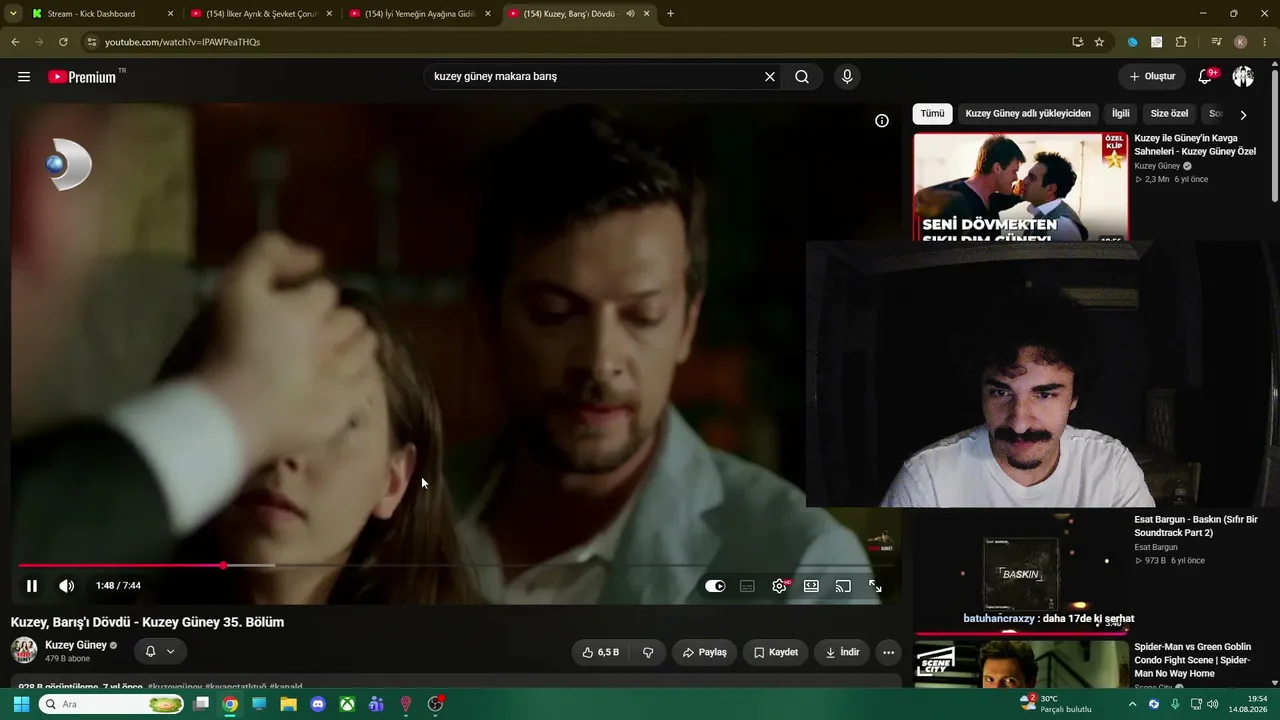Open Kuzey ile Güney'in Kavga Sahneleri thumbnail
The height and width of the screenshot is (720, 1280).
pyautogui.click(x=1020, y=187)
